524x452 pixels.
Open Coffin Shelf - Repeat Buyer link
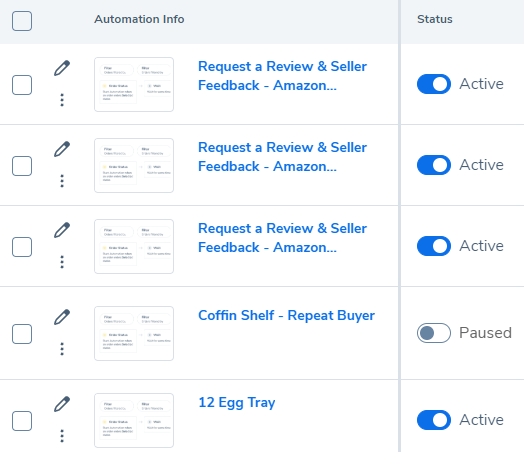[x=286, y=315]
